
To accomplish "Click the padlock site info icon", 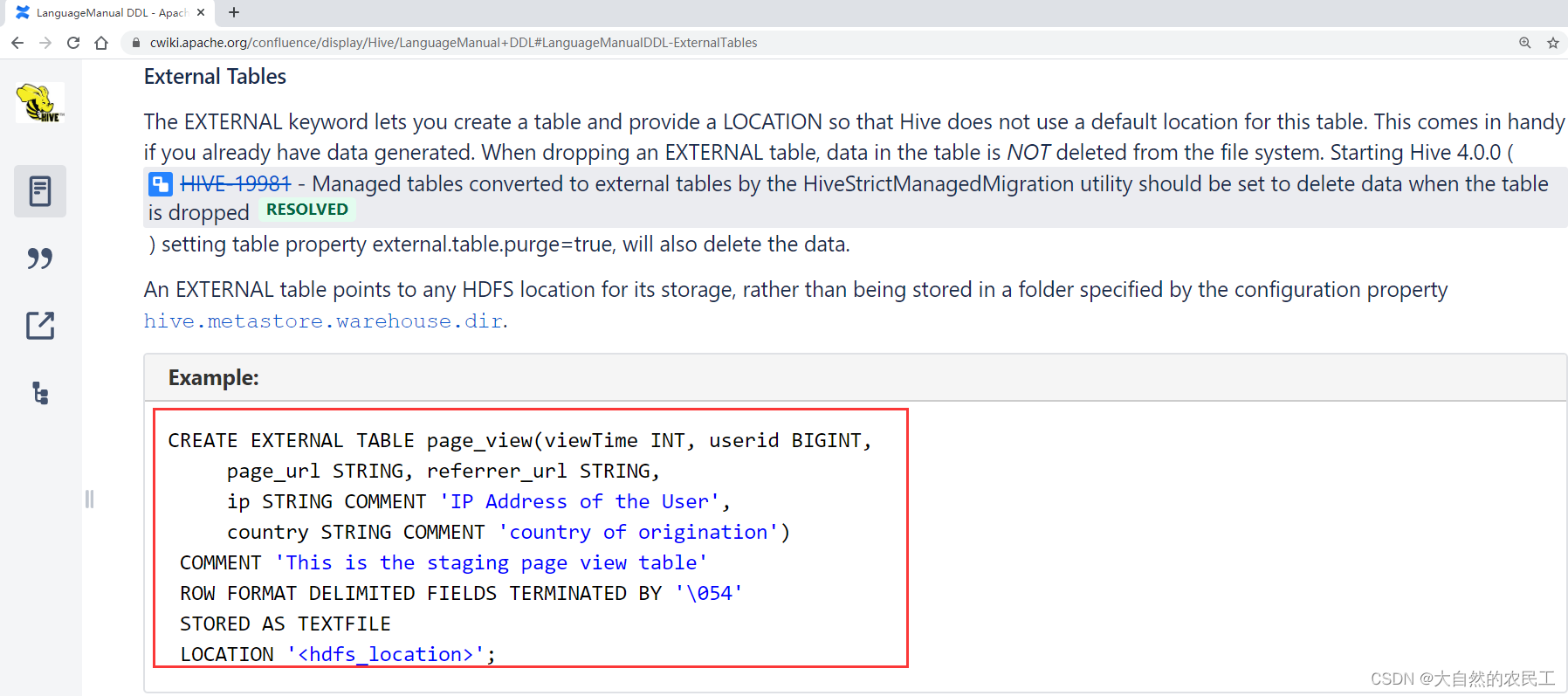I will [136, 43].
